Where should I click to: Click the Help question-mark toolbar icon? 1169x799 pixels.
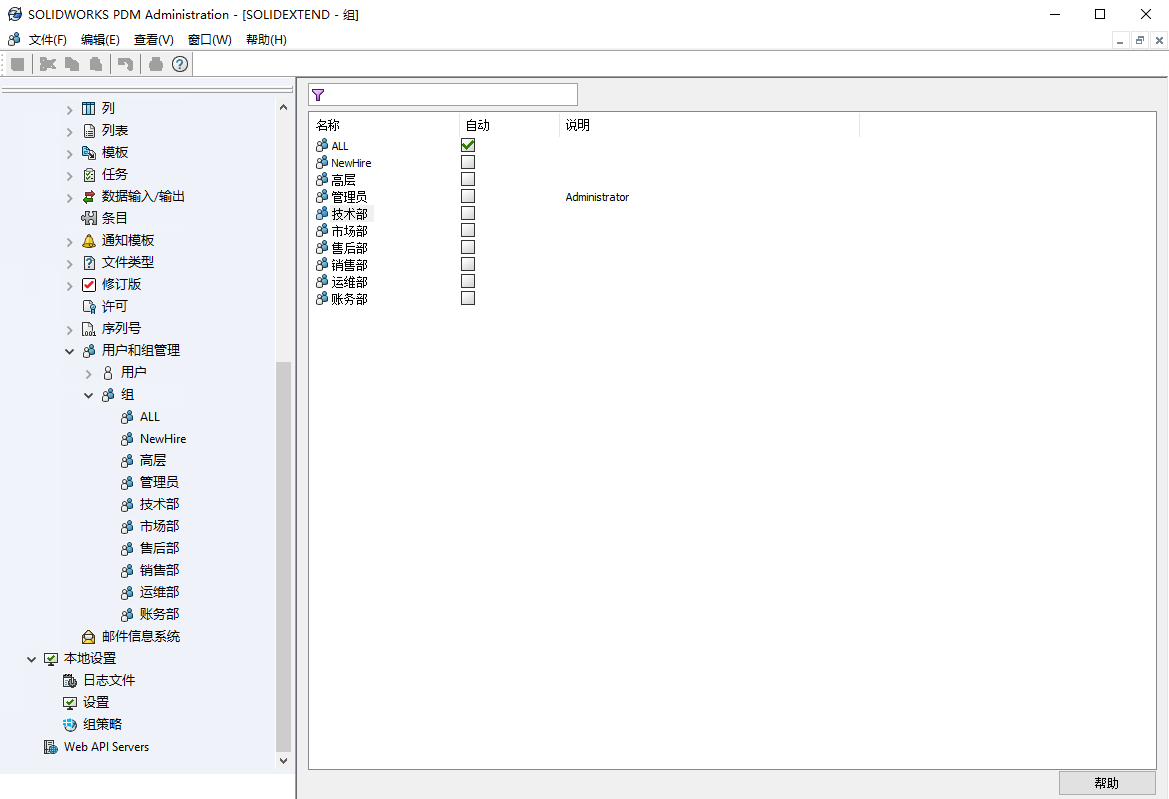point(179,64)
